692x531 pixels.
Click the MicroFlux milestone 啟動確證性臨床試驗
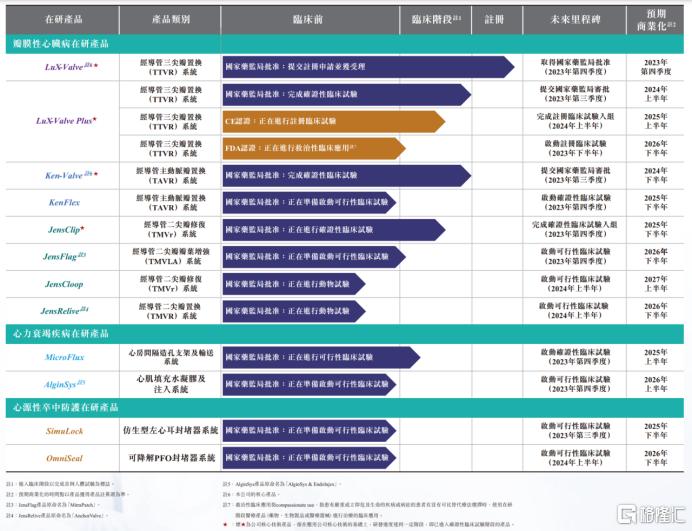tap(575, 357)
